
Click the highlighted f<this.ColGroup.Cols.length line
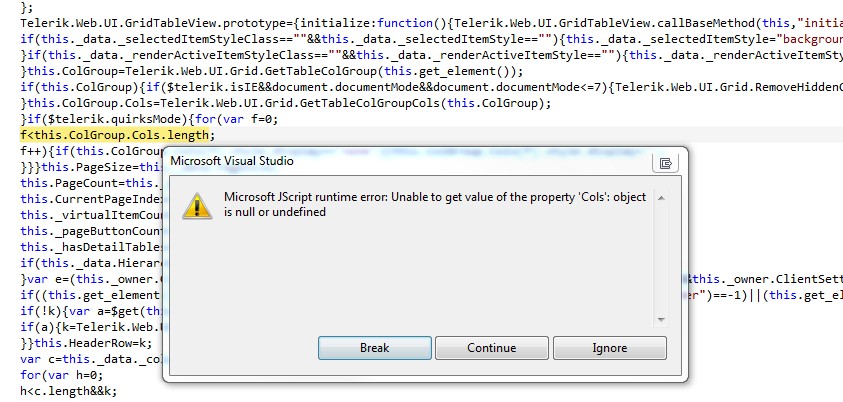pos(117,134)
